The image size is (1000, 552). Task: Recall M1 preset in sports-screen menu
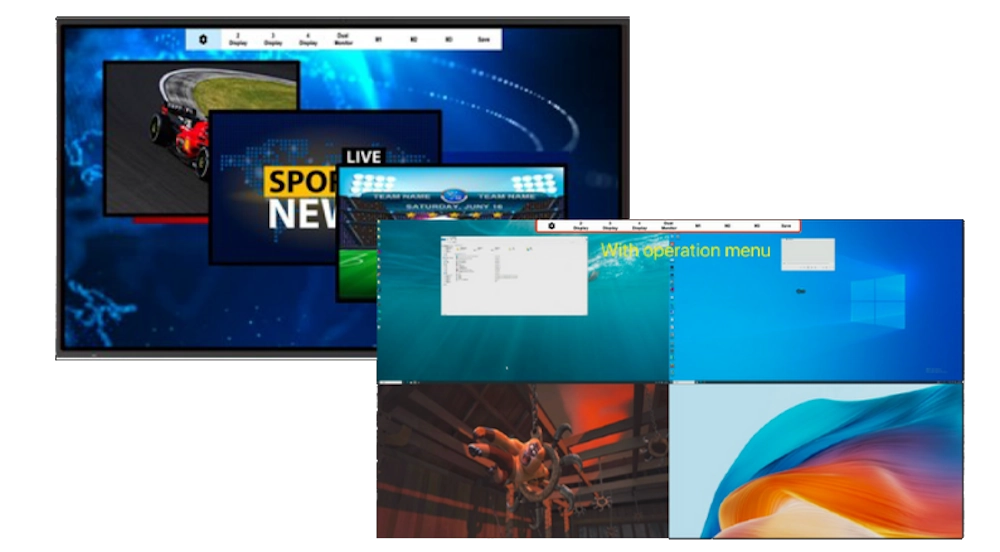[x=378, y=40]
